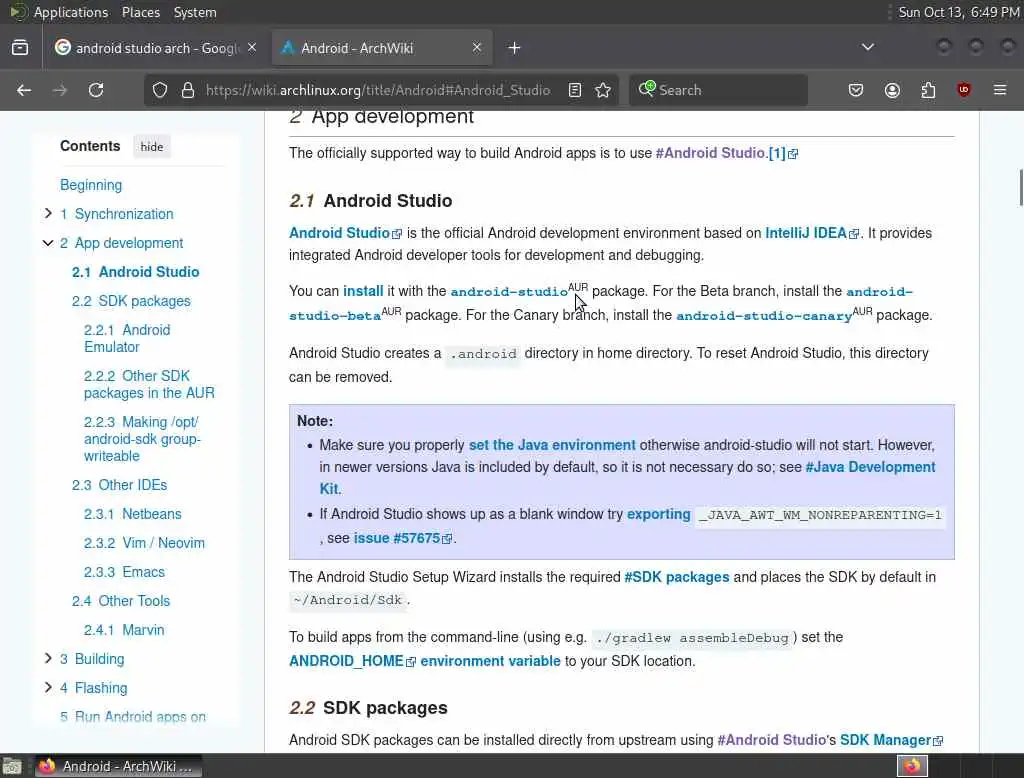Open the set the Java environment link
The height and width of the screenshot is (778, 1024).
point(552,445)
